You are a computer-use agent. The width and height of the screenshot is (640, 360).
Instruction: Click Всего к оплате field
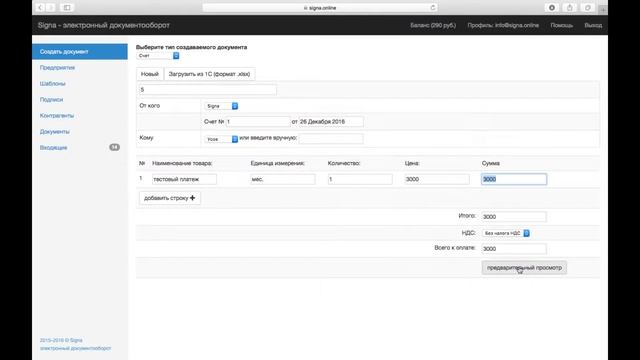(514, 249)
